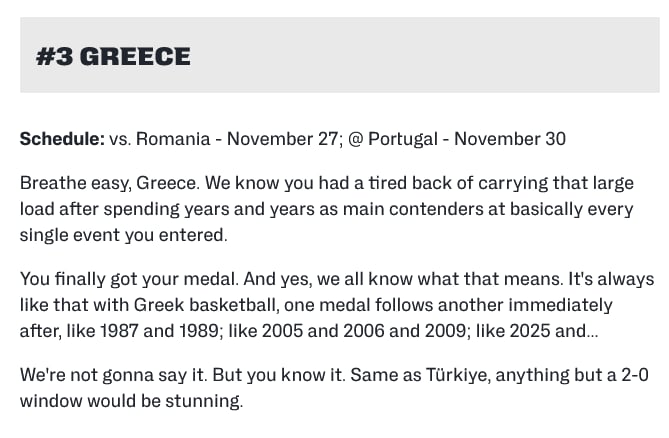Click the "#3 GREECE" heading
This screenshot has width=669, height=438.
click(113, 56)
